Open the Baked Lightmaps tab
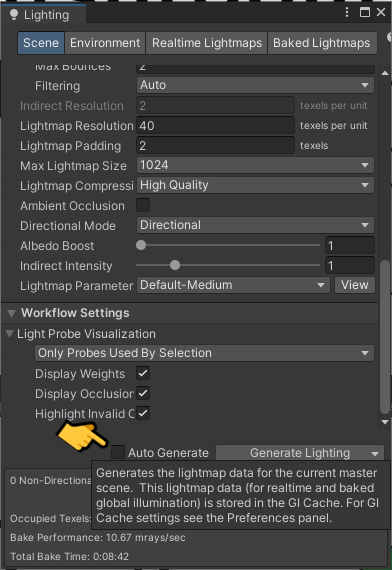 322,43
